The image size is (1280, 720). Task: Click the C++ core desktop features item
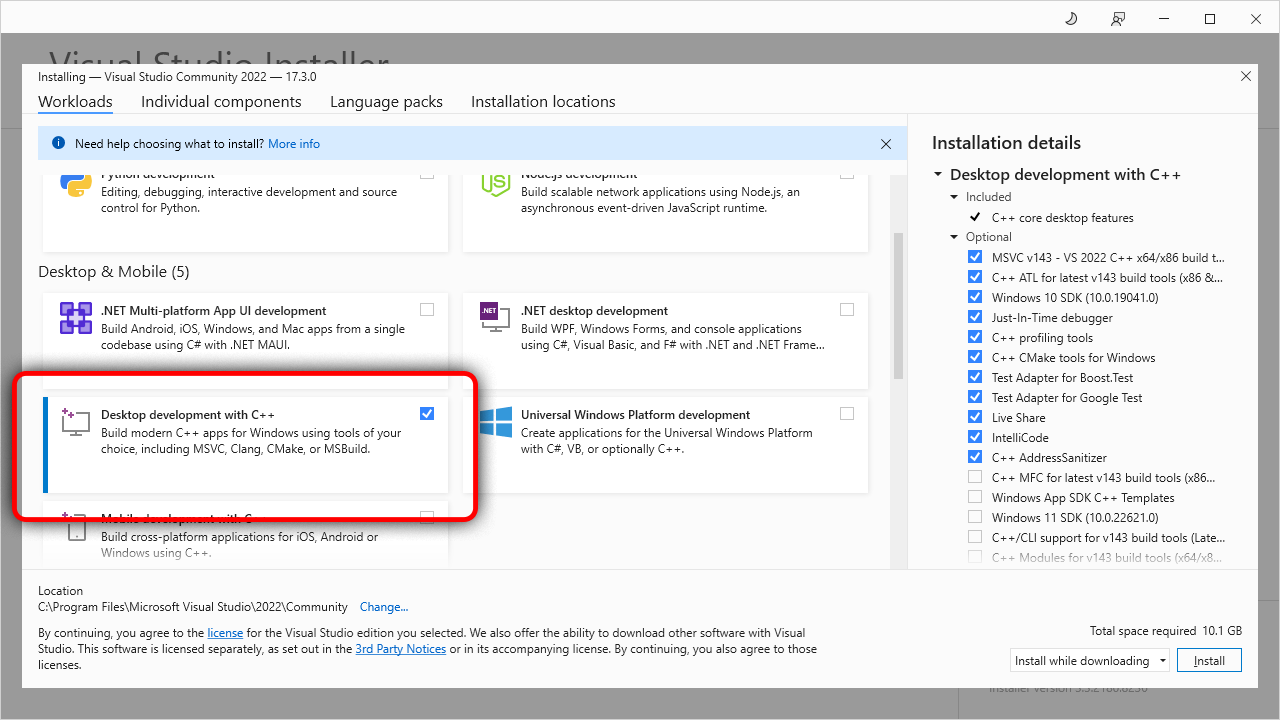[x=1062, y=217]
